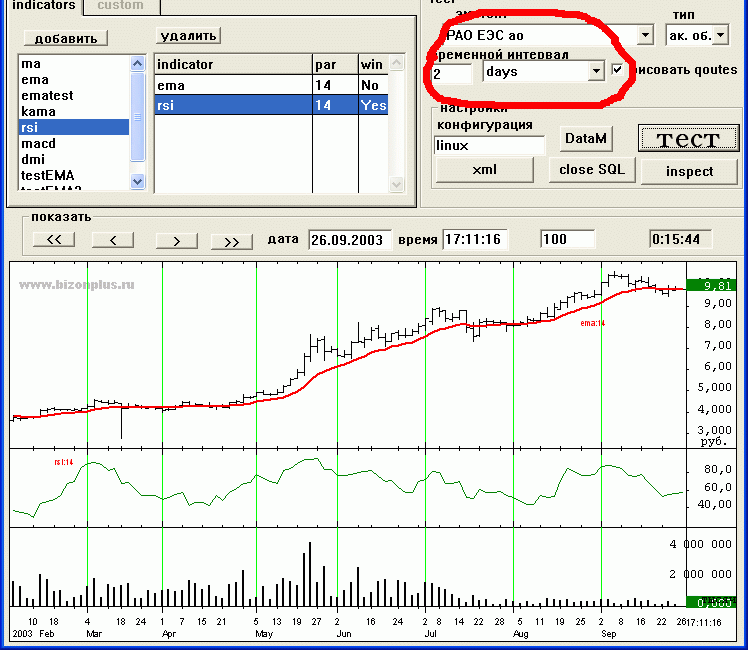
Task: Toggle the draw quotes checkbox
Action: coord(618,70)
